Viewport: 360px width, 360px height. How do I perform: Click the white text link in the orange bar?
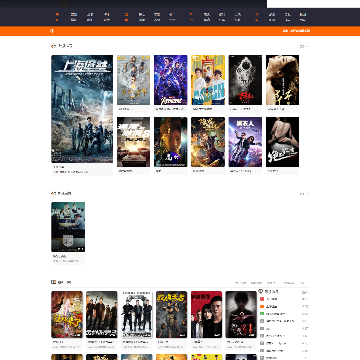(x=296, y=31)
